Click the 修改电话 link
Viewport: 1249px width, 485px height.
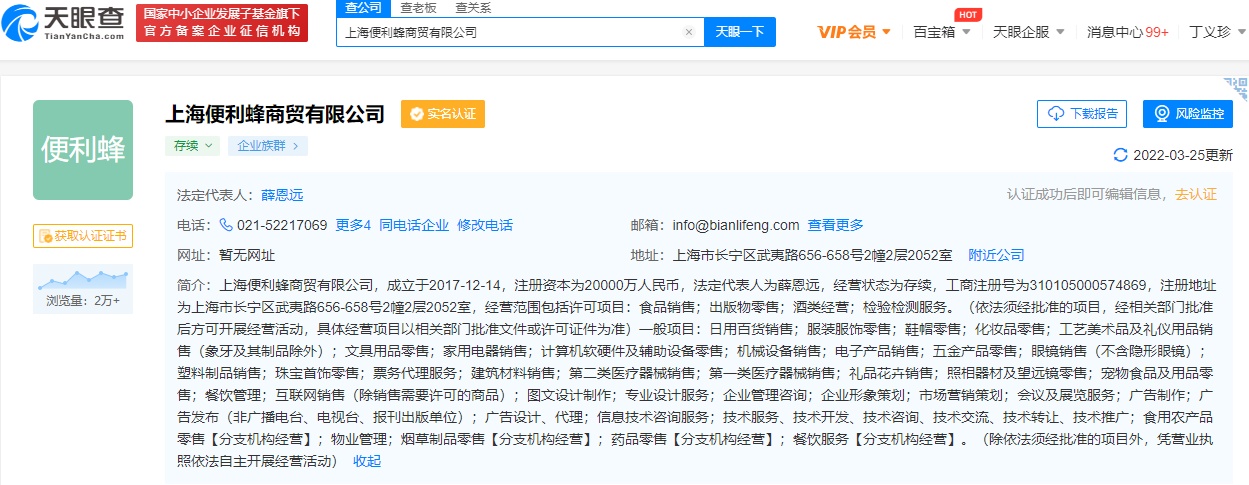pos(485,225)
